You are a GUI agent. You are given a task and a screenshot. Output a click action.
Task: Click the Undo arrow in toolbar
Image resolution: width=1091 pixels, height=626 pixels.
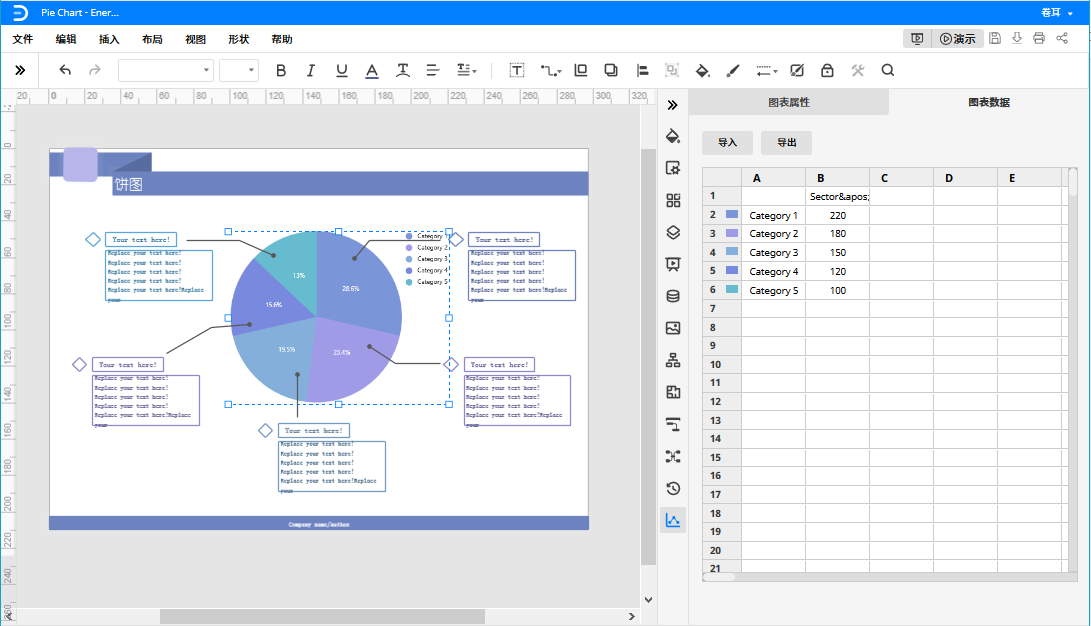point(65,71)
